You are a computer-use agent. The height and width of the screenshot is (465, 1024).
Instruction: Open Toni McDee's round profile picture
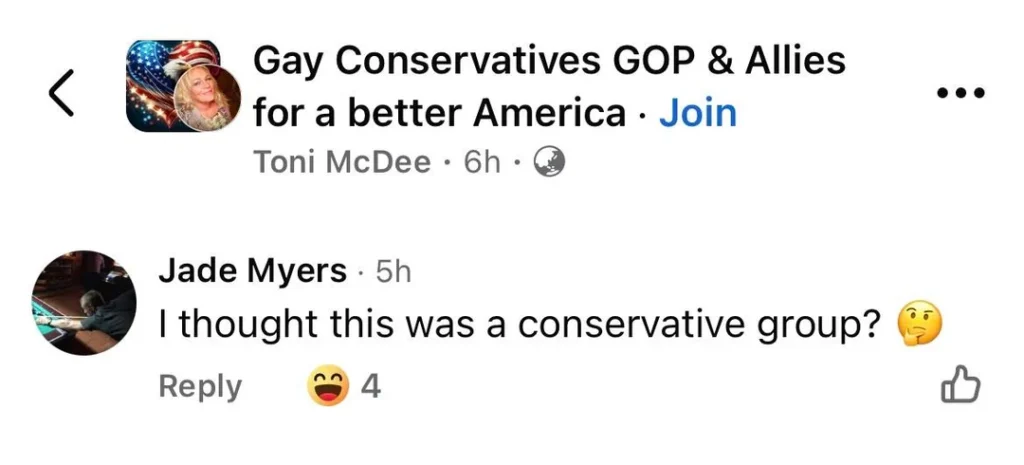[207, 102]
